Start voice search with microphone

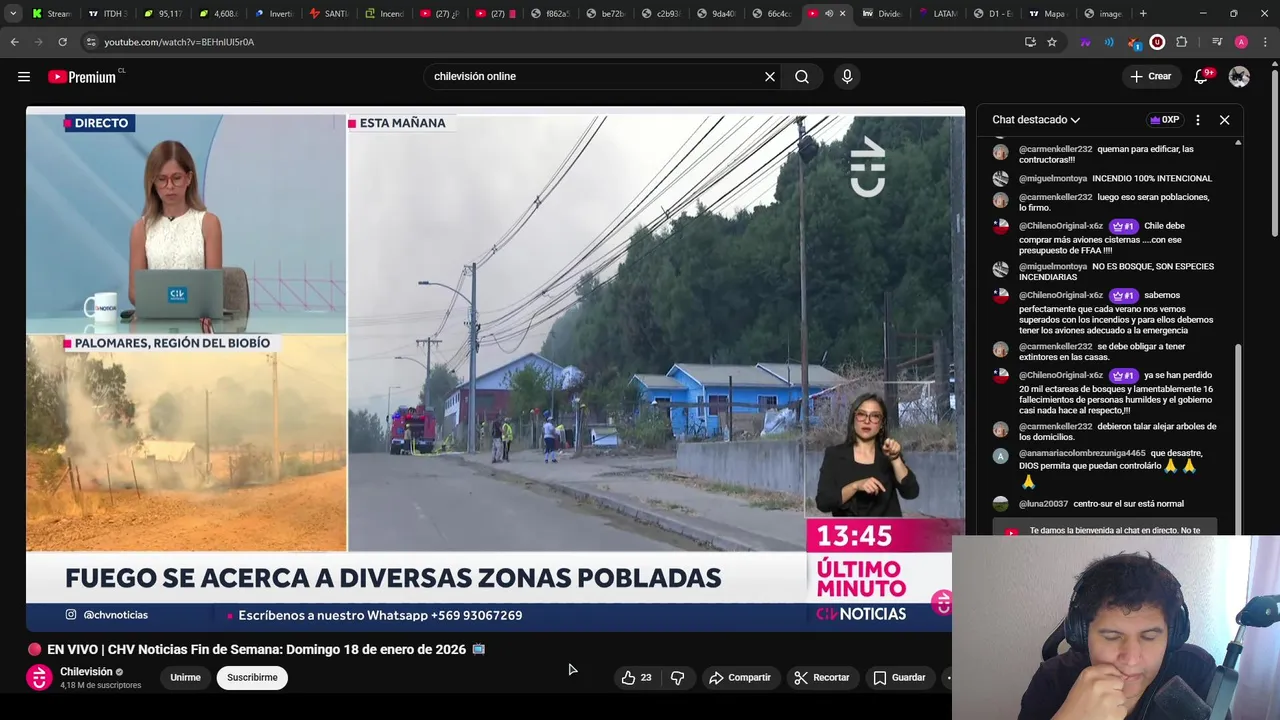click(x=847, y=76)
